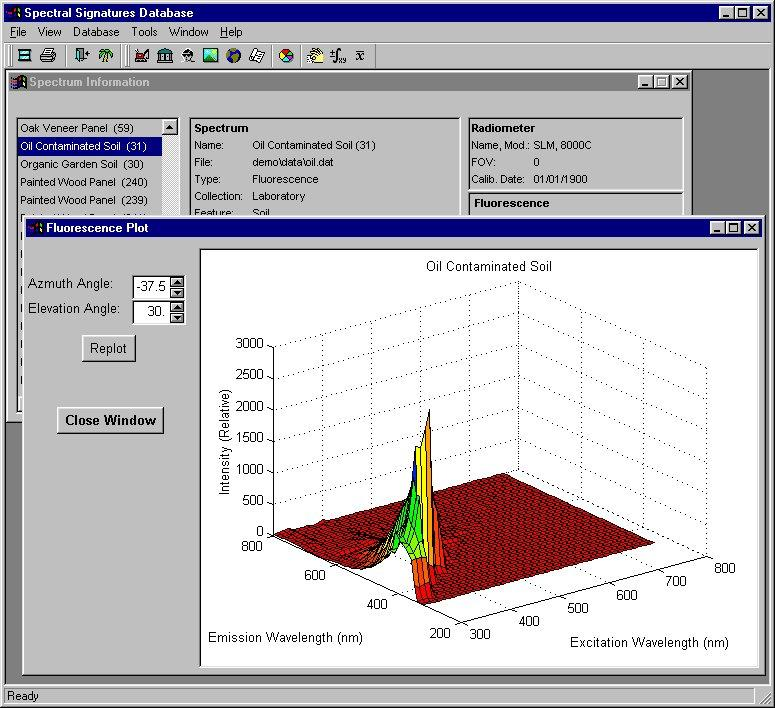Click the Calib. Date value 01/01/1900
Screen dimensions: 775x708
tap(560, 179)
